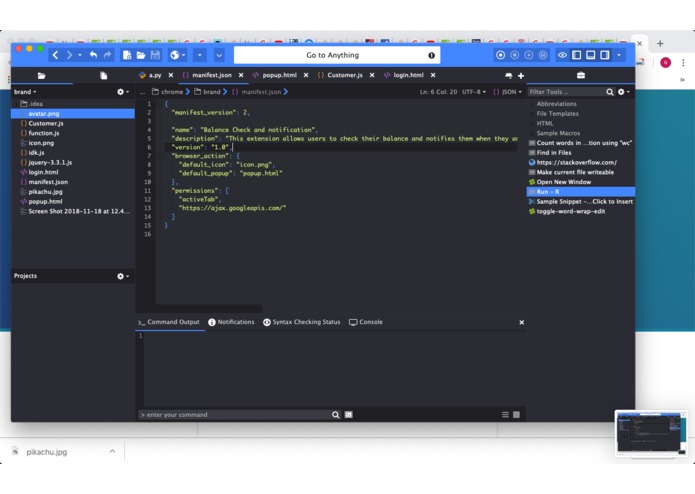Undo the last edit
The height and width of the screenshot is (494, 695).
93,55
